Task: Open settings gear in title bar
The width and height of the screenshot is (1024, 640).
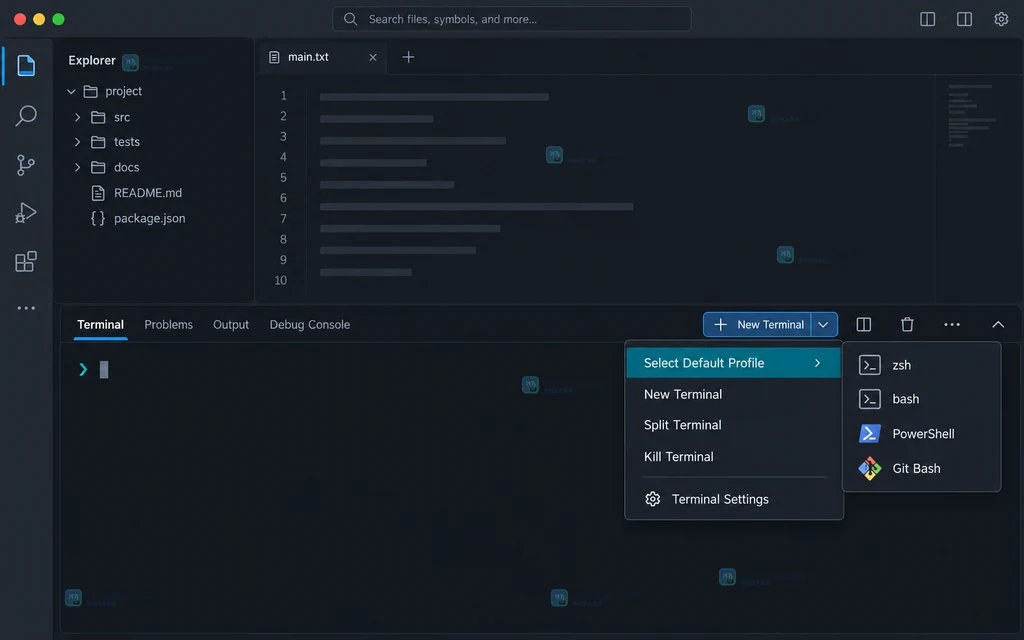Action: [x=1001, y=19]
